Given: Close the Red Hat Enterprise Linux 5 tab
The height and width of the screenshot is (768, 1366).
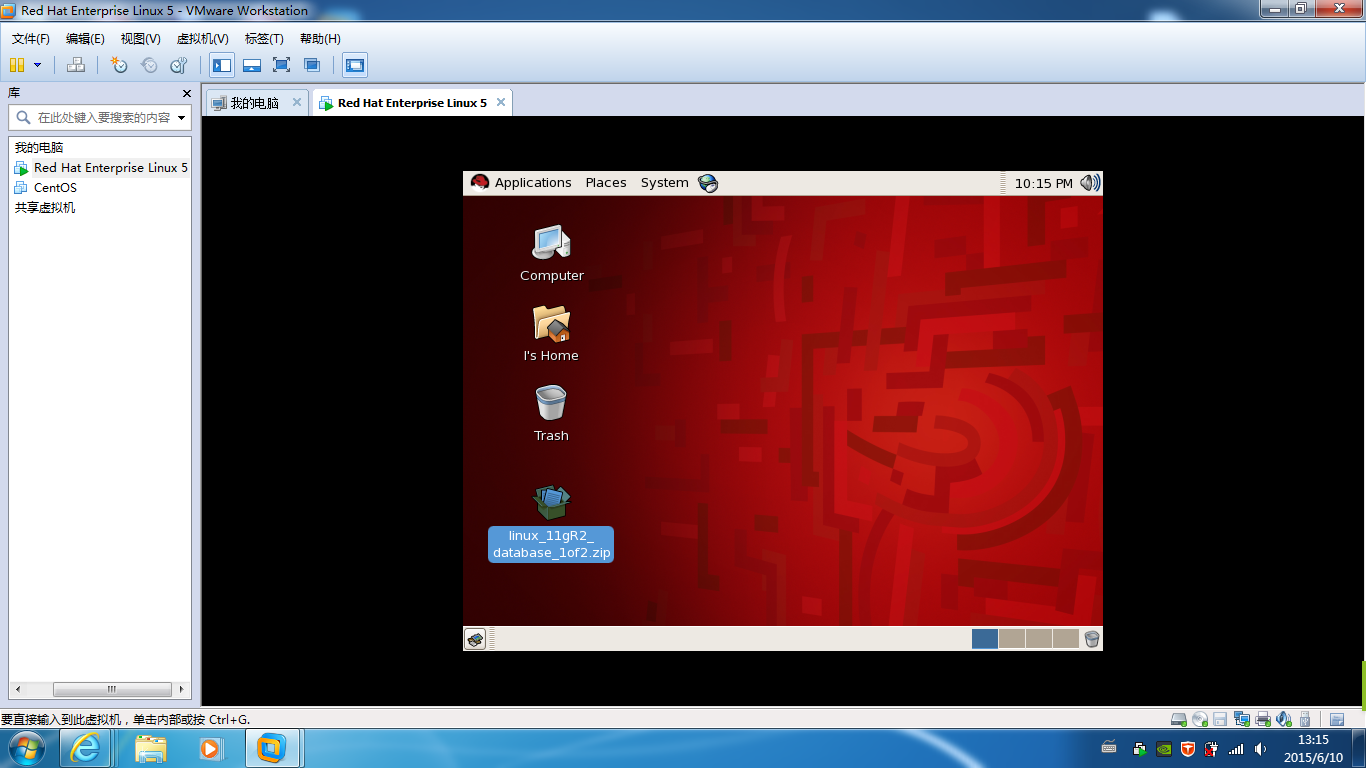Looking at the screenshot, I should [501, 102].
